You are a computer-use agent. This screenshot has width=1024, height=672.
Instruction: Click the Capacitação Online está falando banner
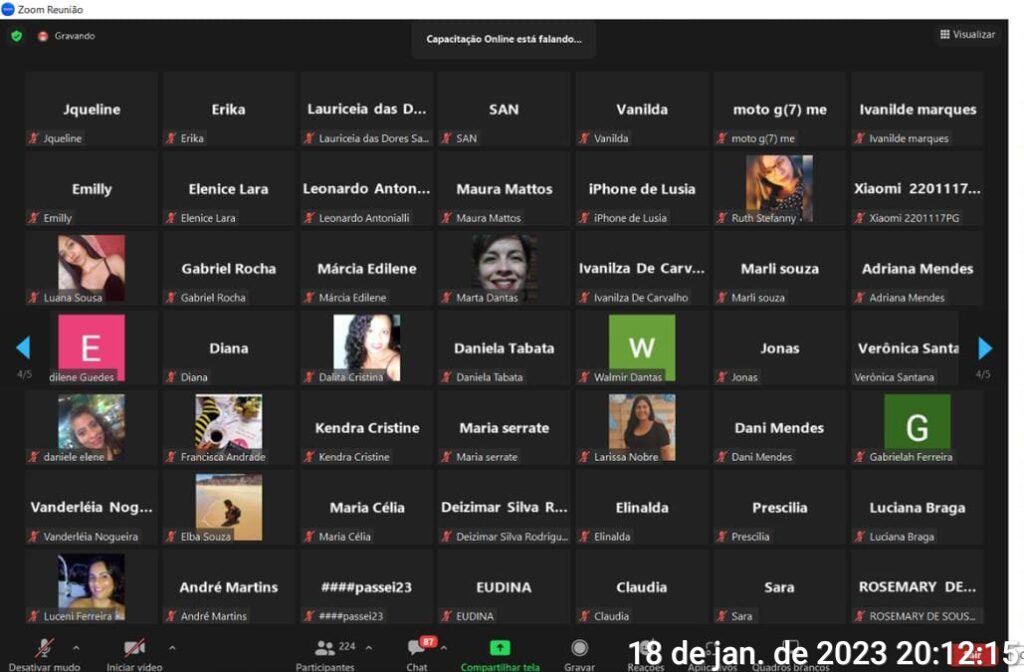pos(504,39)
